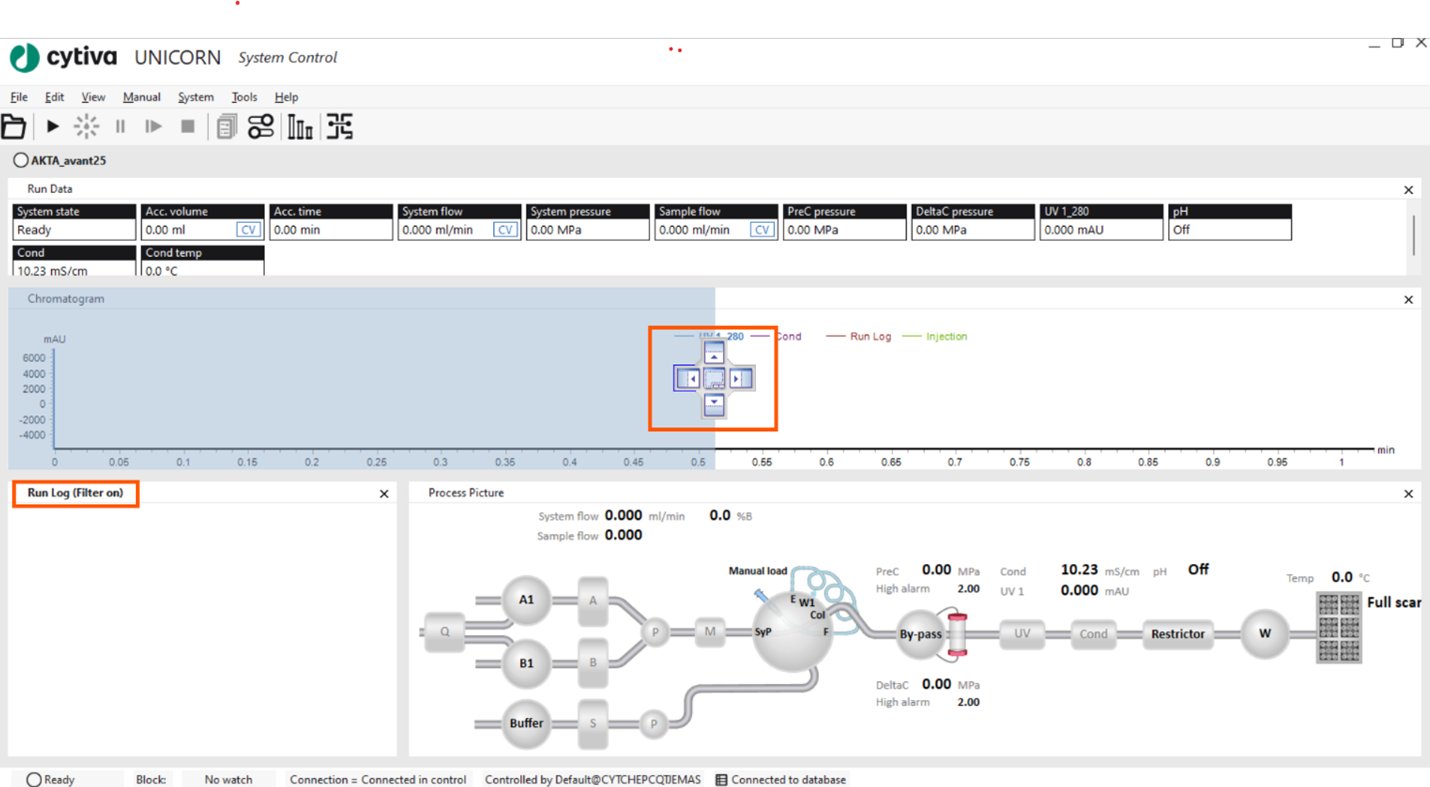
Task: Toggle CV unit for Acc. volume
Action: coord(248,230)
